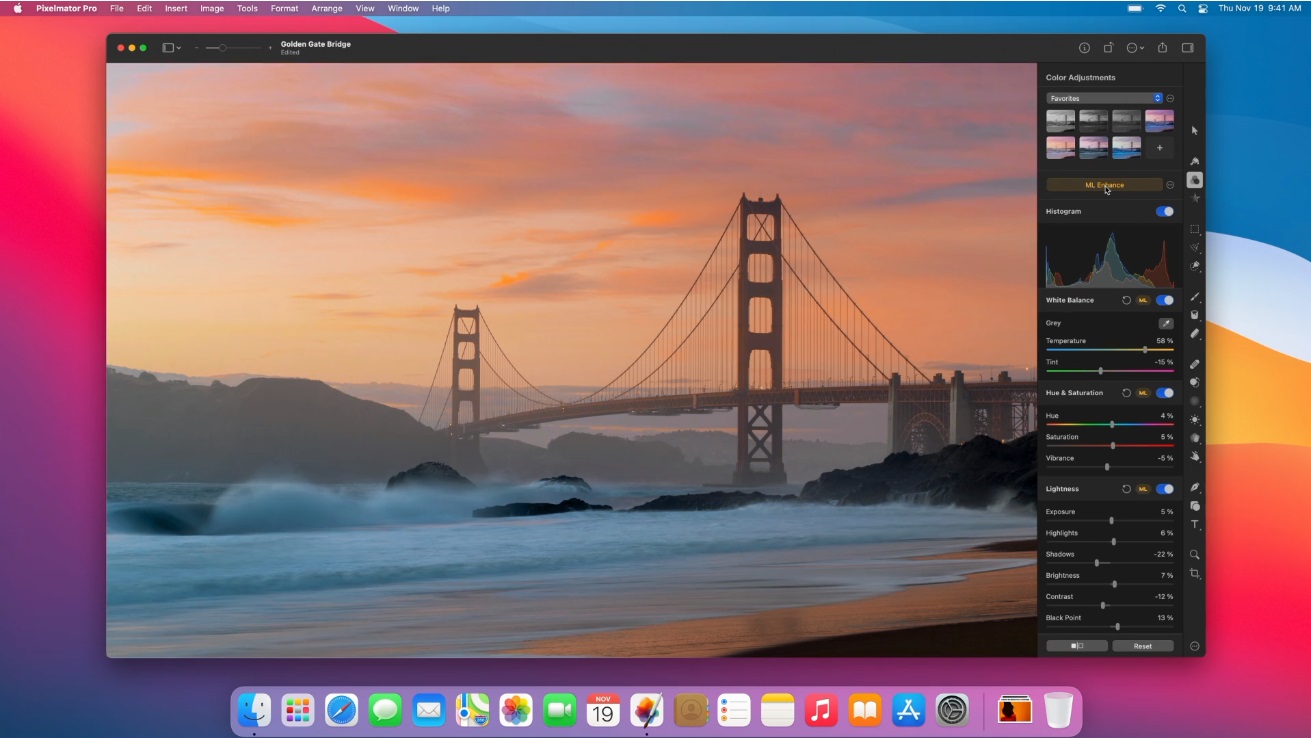Open the Favorites presets dropdown
The image size is (1311, 738).
[x=1104, y=98]
